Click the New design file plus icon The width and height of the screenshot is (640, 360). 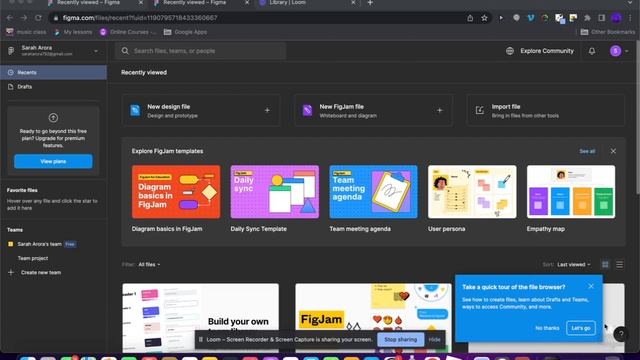(x=267, y=110)
